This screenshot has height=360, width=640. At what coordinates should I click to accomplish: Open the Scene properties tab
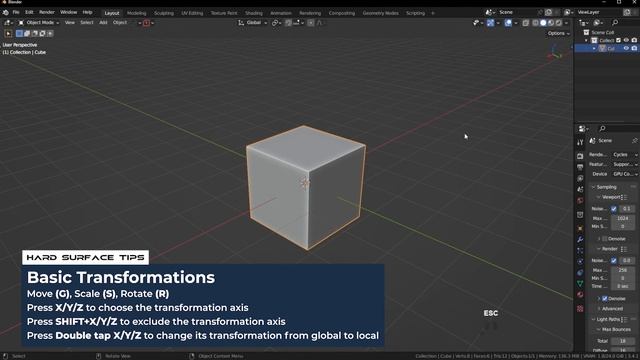coord(580,189)
